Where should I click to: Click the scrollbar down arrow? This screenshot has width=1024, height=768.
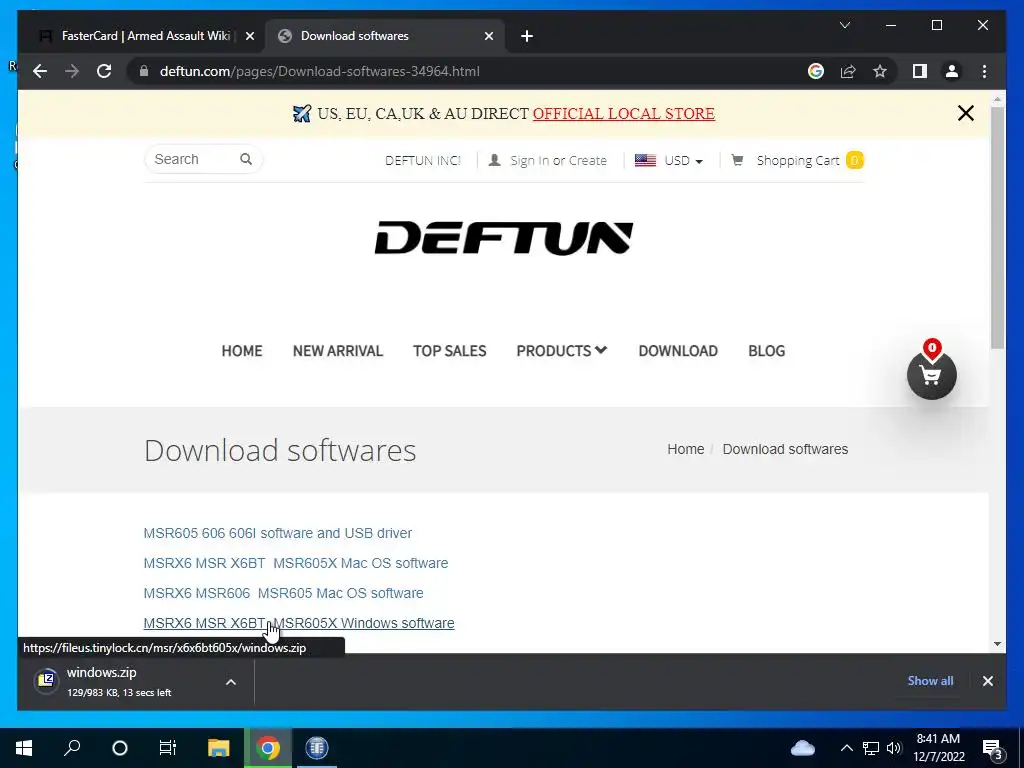coord(997,644)
